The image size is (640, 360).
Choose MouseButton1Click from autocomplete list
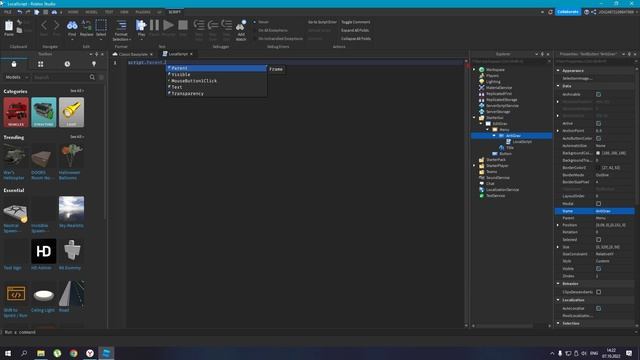point(216,81)
